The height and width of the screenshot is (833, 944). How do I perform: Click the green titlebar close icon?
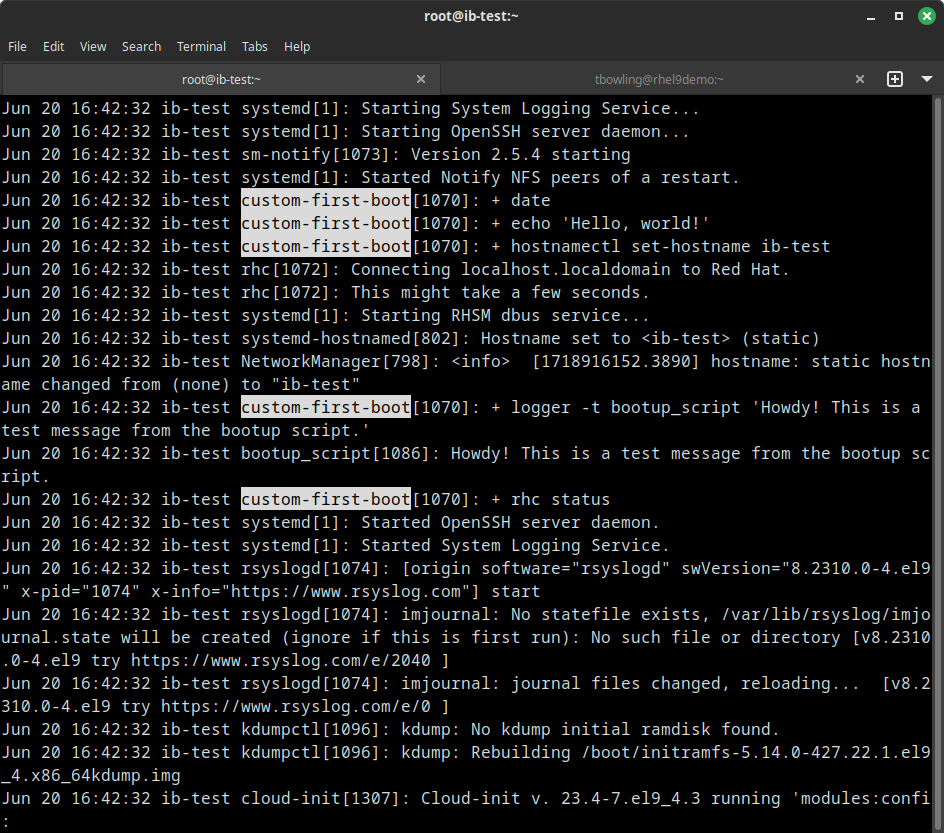click(927, 16)
